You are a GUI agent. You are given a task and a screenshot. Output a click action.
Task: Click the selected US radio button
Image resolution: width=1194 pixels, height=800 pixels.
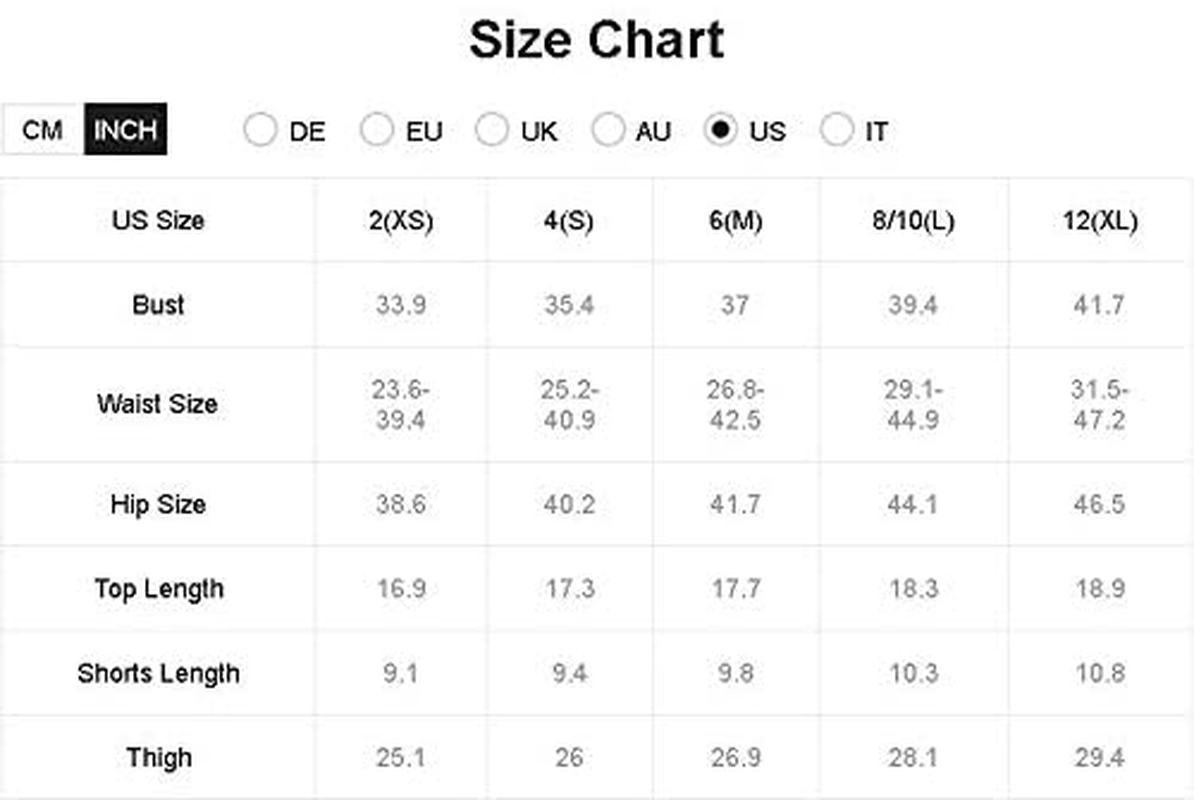720,129
